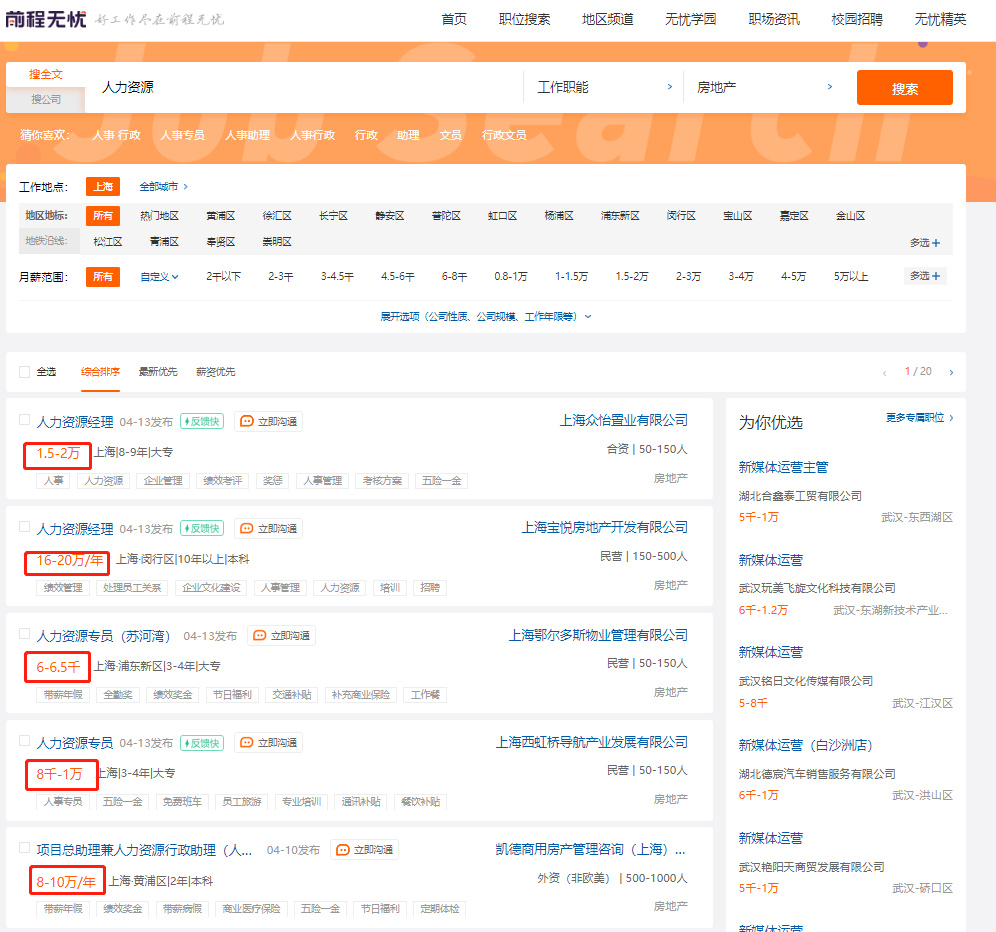Click 反馈快 badge on 上海宝悦房地产 row
Screen dimensions: 996x932
pos(202,529)
